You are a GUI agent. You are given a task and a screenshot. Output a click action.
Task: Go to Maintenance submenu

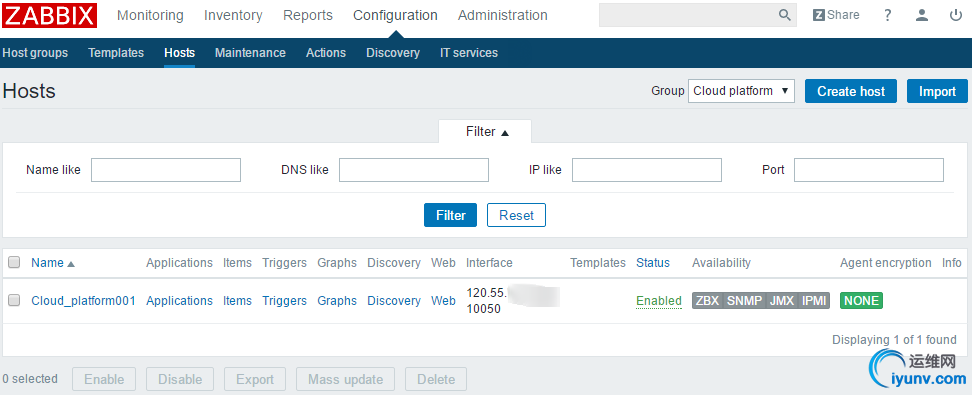[x=250, y=53]
